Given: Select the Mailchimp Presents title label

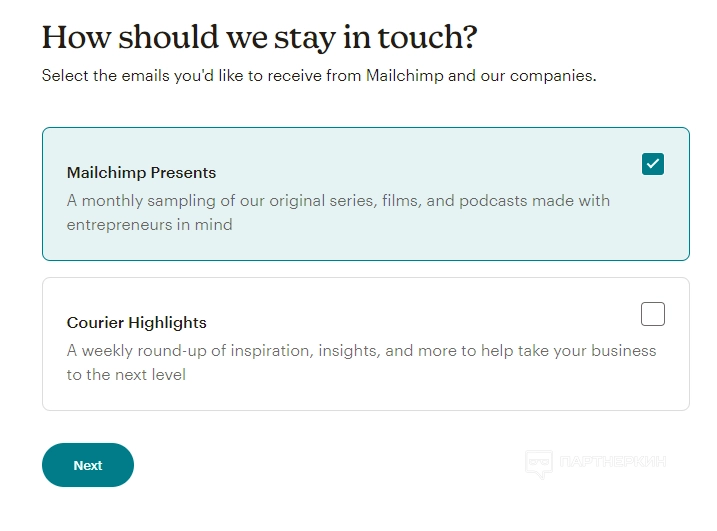Looking at the screenshot, I should tap(141, 172).
